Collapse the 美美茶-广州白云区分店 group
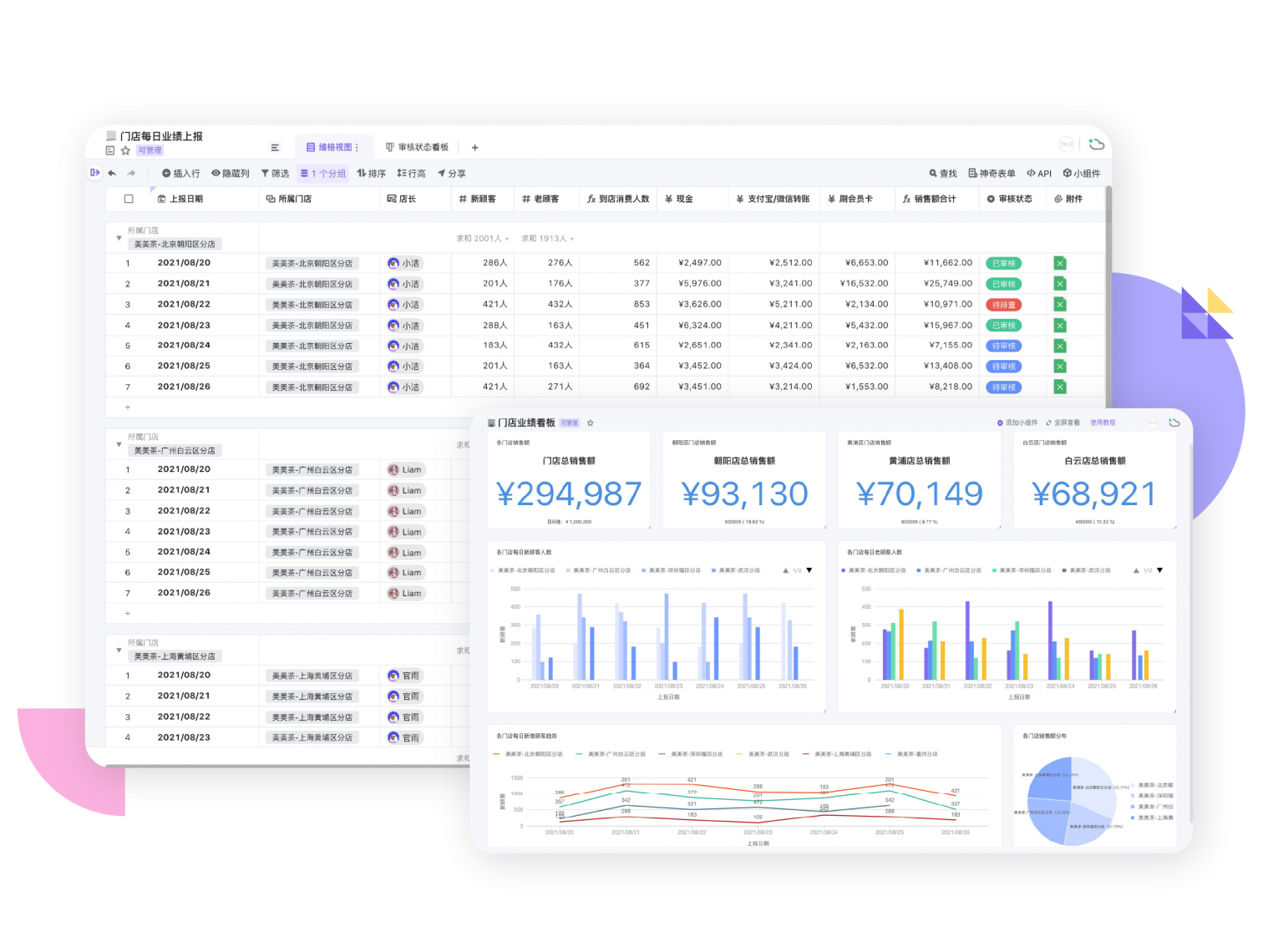This screenshot has height=952, width=1283. click(119, 444)
